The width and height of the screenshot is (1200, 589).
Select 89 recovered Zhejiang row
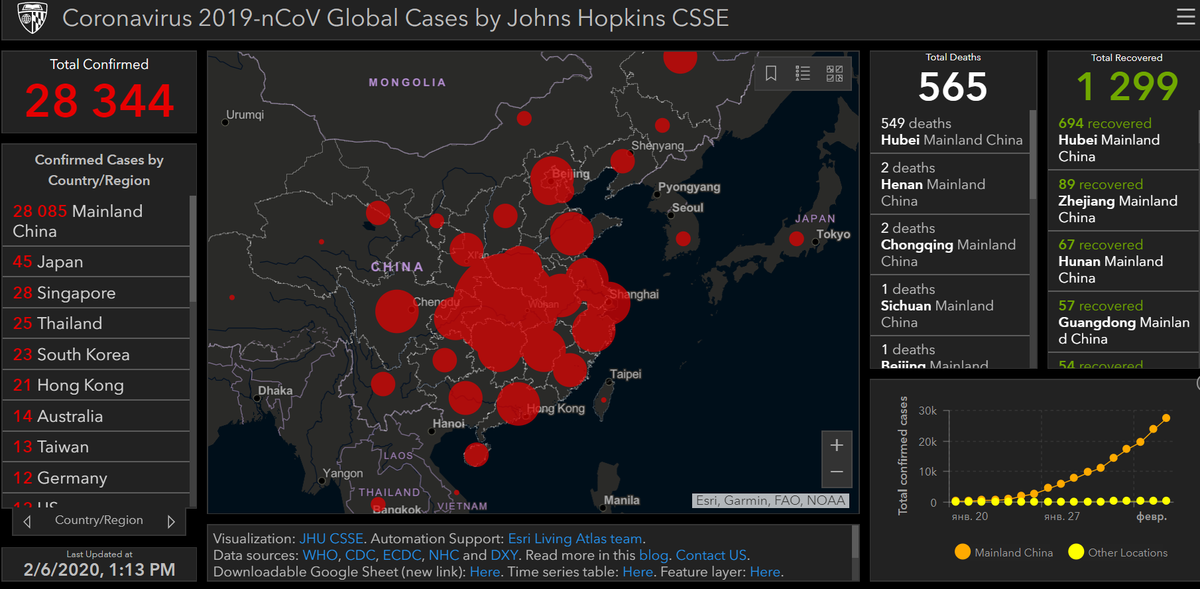click(1121, 201)
